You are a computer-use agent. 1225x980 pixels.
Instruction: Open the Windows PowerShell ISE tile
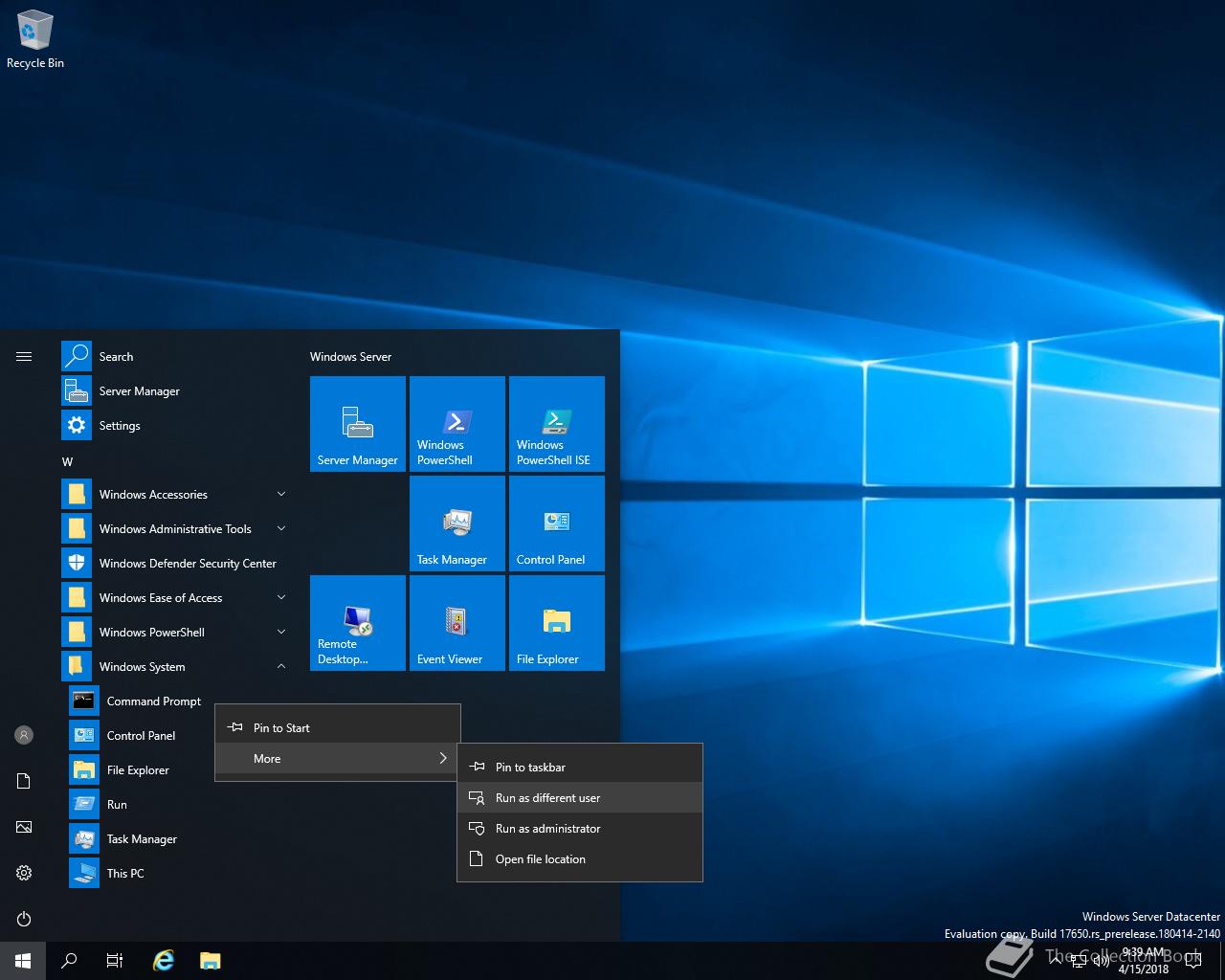[x=557, y=424]
